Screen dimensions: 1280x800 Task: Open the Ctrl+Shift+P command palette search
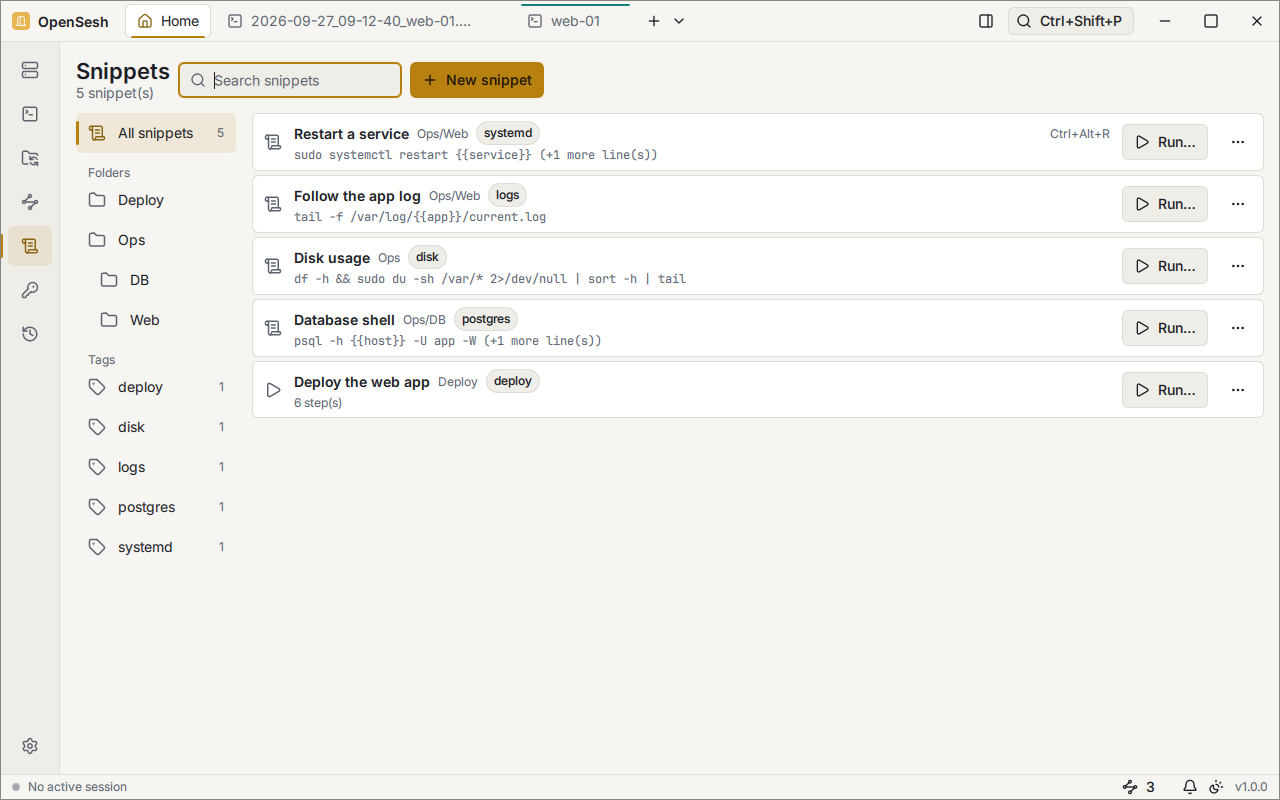(x=1071, y=21)
